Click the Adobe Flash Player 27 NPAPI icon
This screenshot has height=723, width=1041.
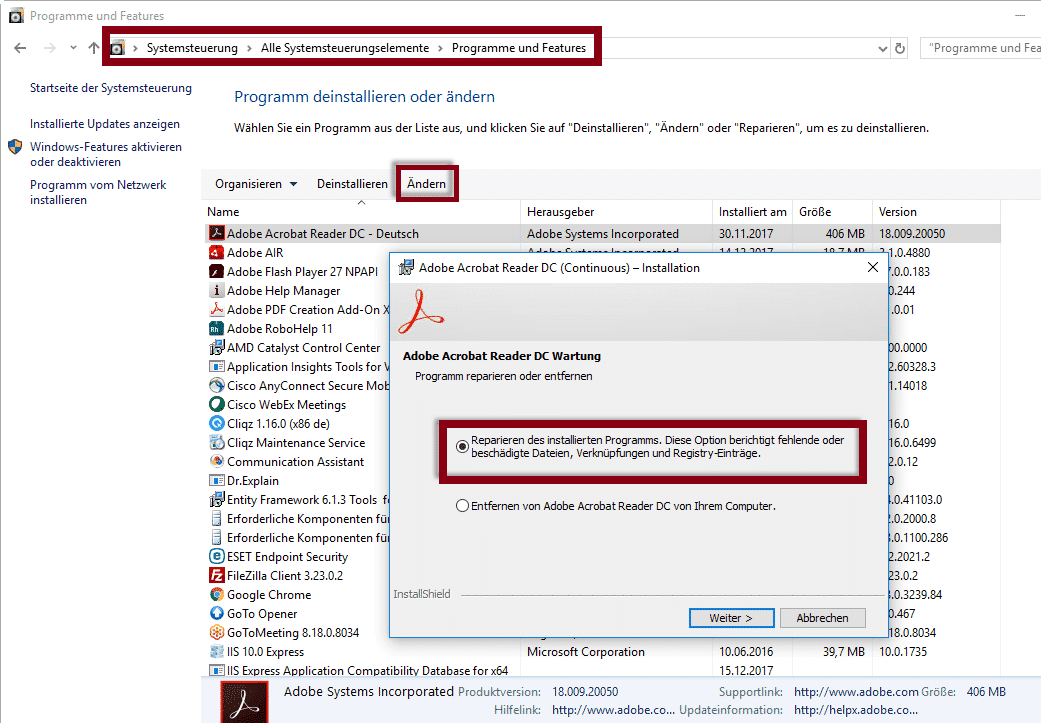point(216,271)
